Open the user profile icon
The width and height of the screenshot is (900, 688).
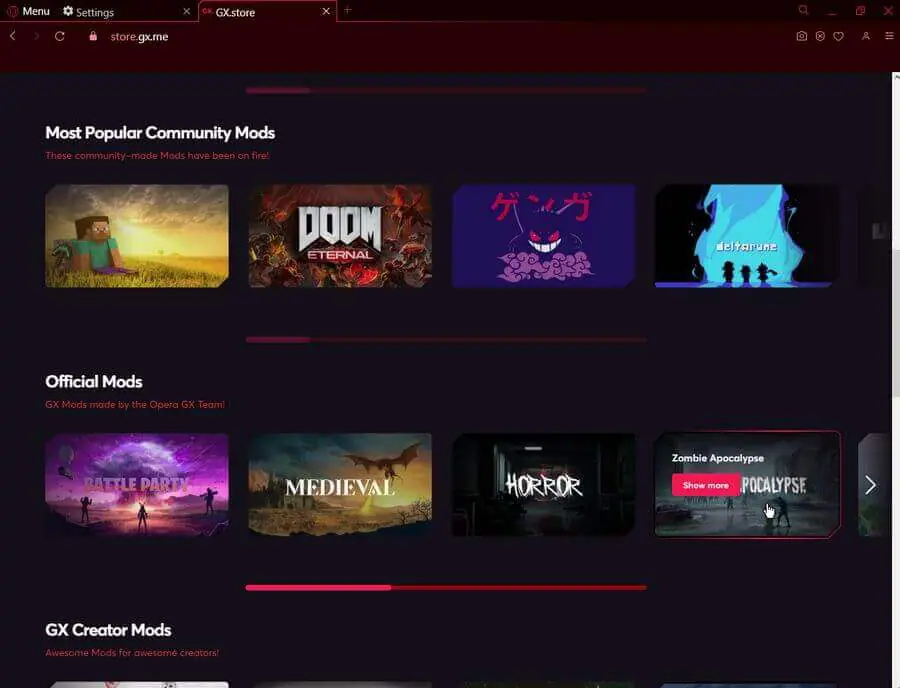tap(866, 36)
